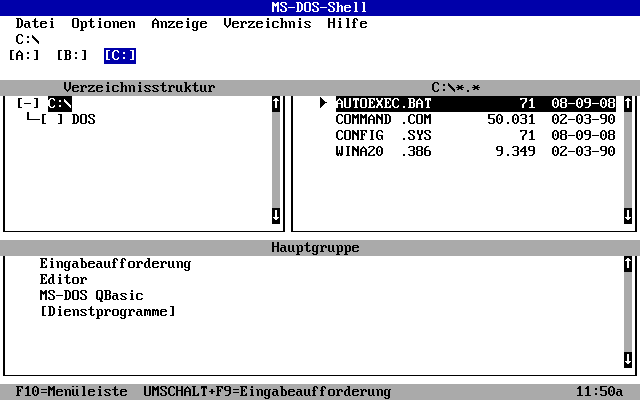Click directory tree scrollbar up arrow
640x400 pixels.
276,103
